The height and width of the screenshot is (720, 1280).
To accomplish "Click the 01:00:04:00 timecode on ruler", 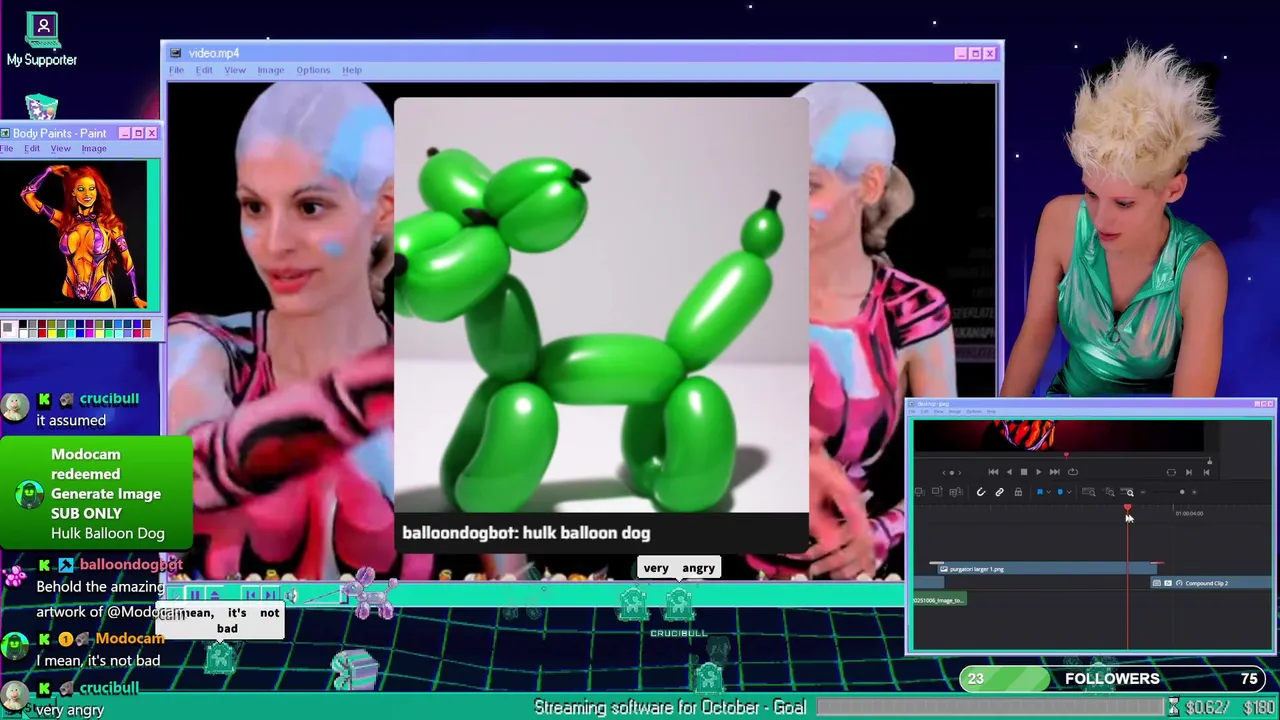I will [x=1189, y=514].
